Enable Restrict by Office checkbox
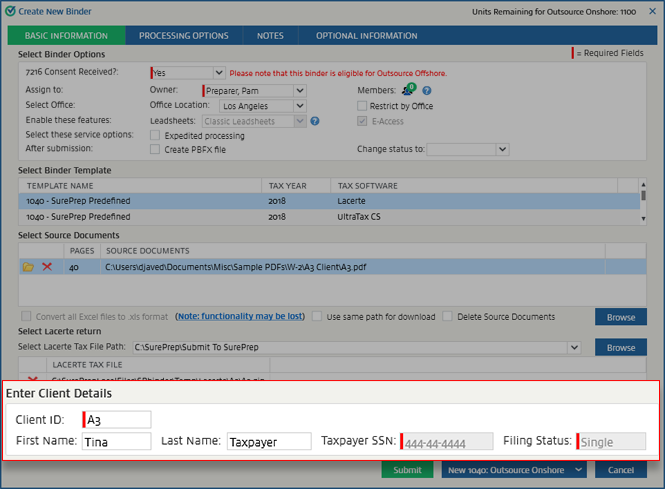Screen dimensions: 665x489 363,106
